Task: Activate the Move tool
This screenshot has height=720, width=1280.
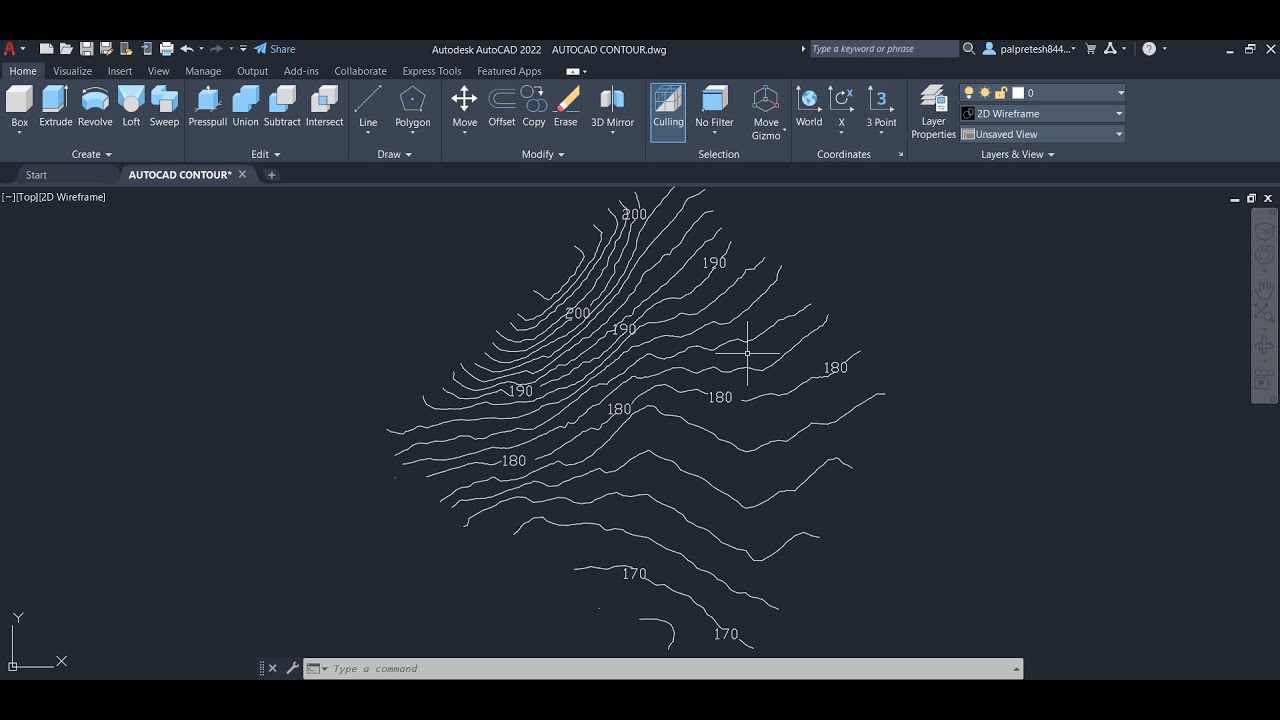Action: tap(464, 108)
